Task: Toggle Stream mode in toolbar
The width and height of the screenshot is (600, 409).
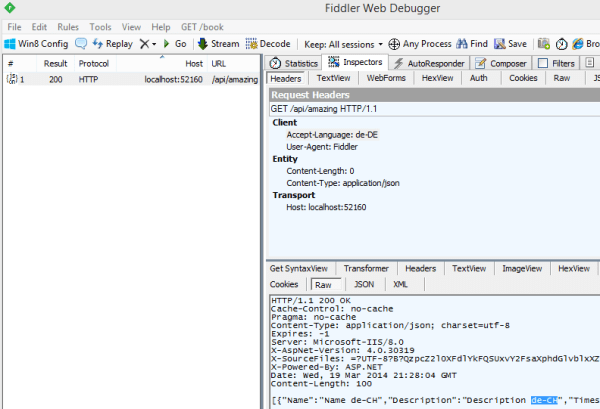Action: point(218,44)
